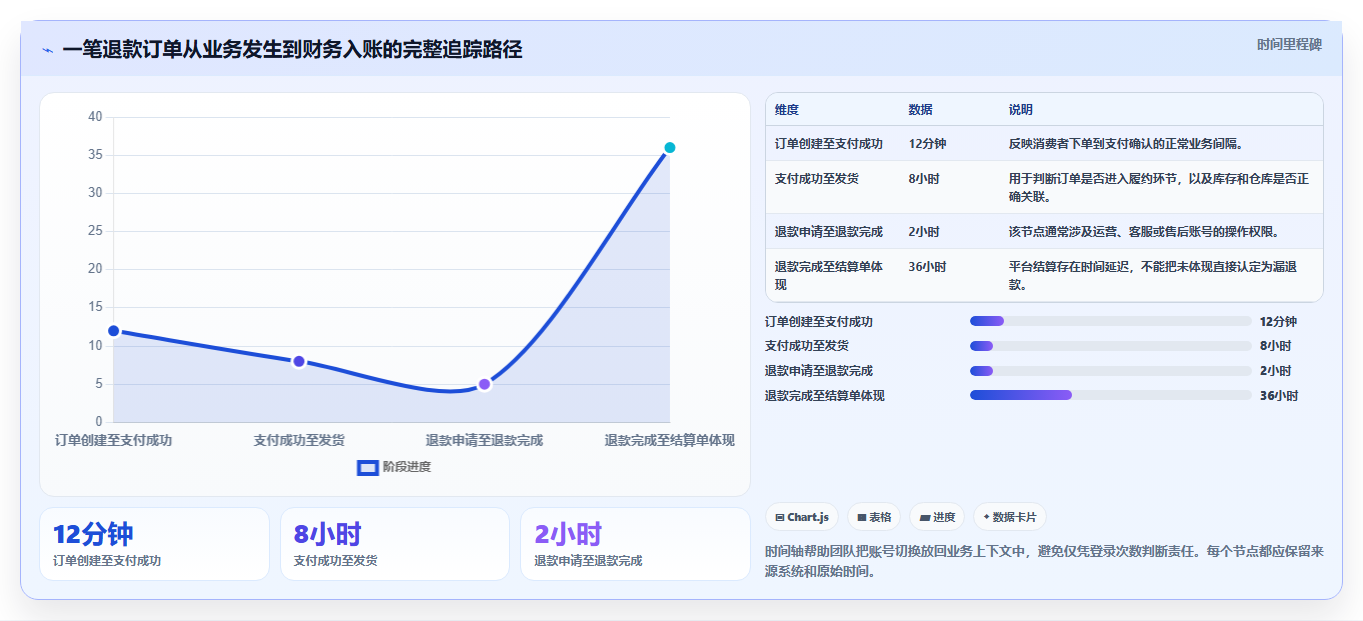Click the 数据卡片 tag

coord(1010,517)
